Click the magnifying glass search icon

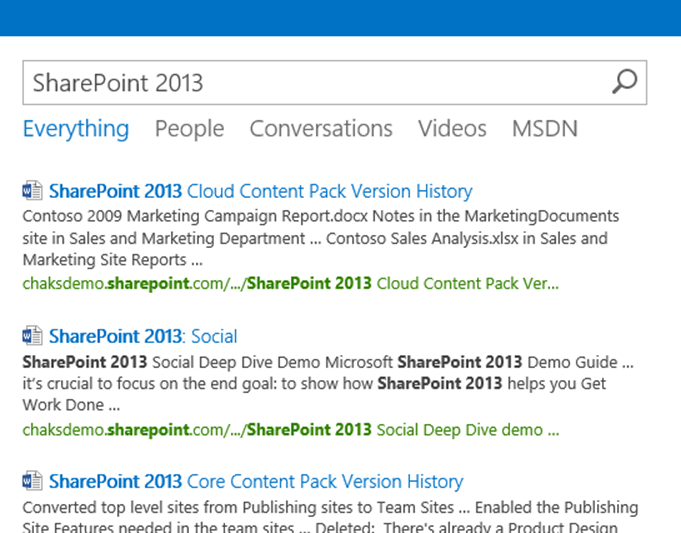coord(624,82)
